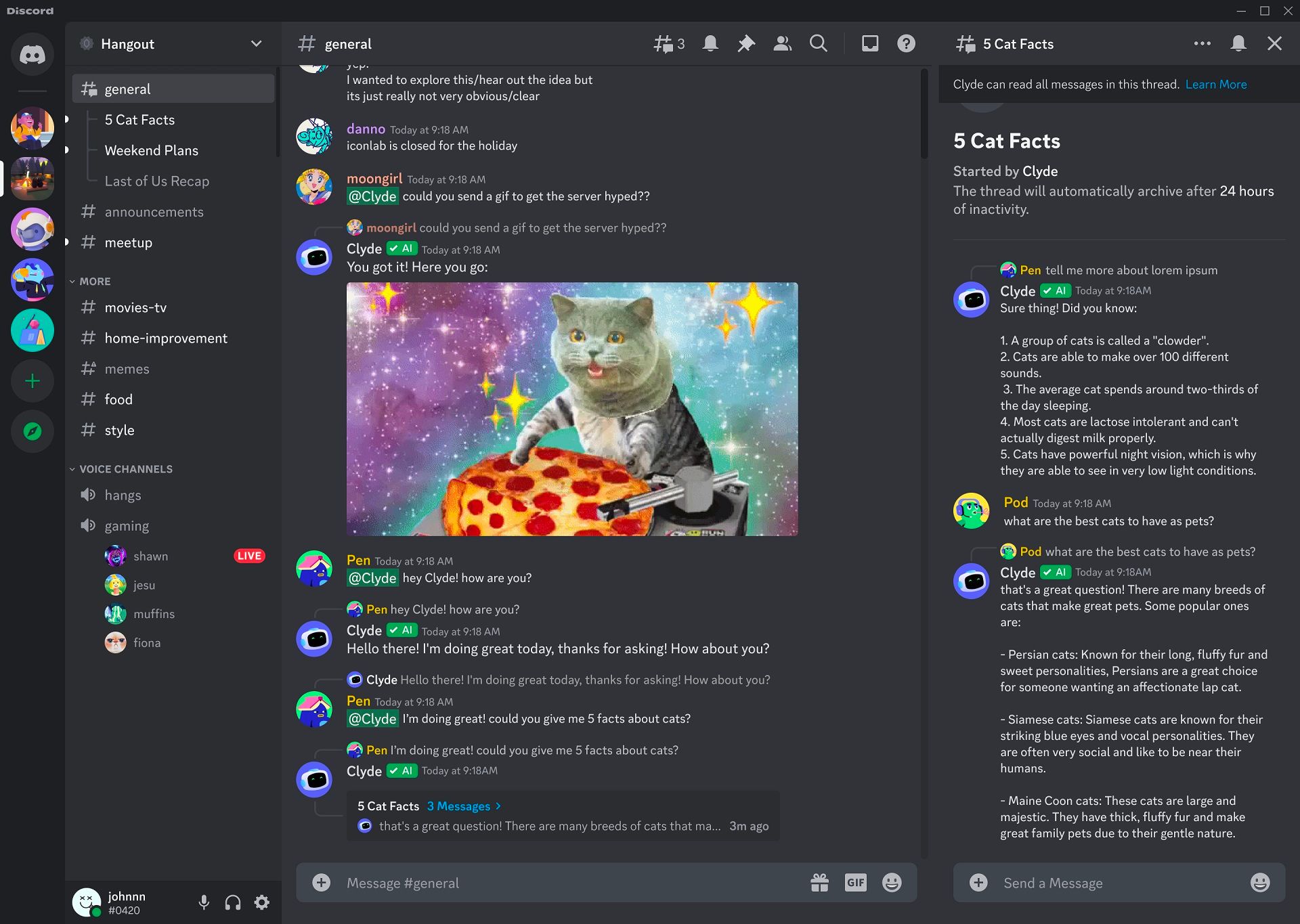
Task: Toggle mute microphone in bottom bar
Action: pos(204,902)
